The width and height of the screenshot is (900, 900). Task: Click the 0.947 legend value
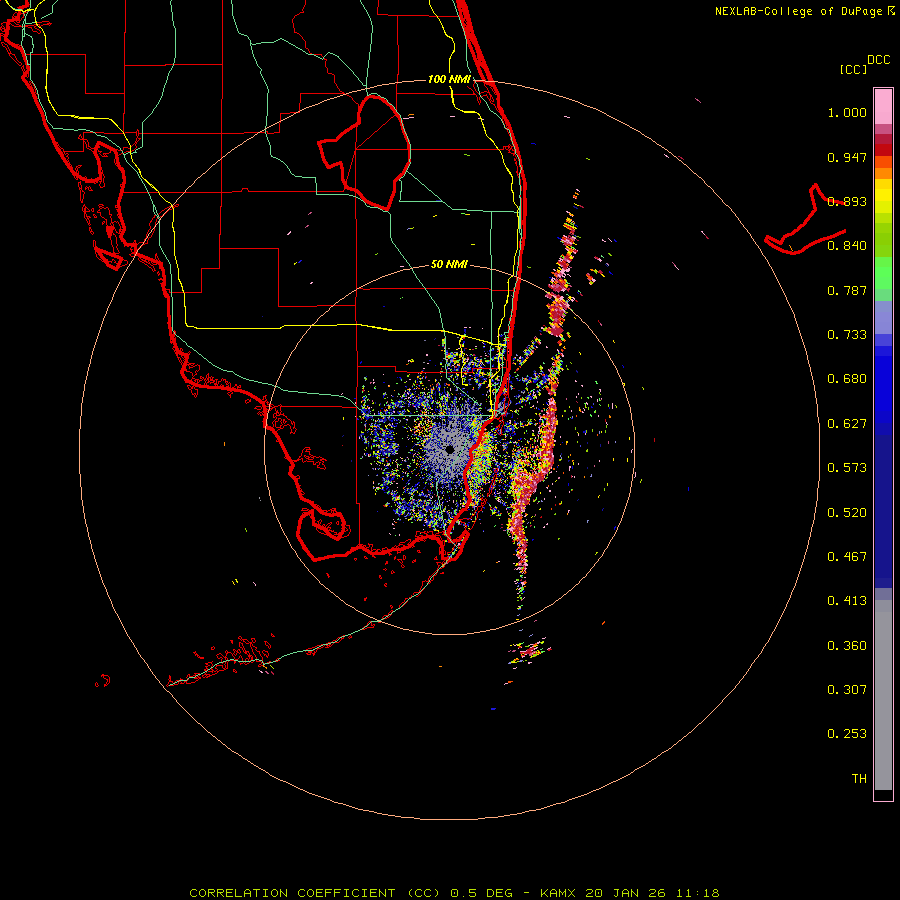click(847, 157)
